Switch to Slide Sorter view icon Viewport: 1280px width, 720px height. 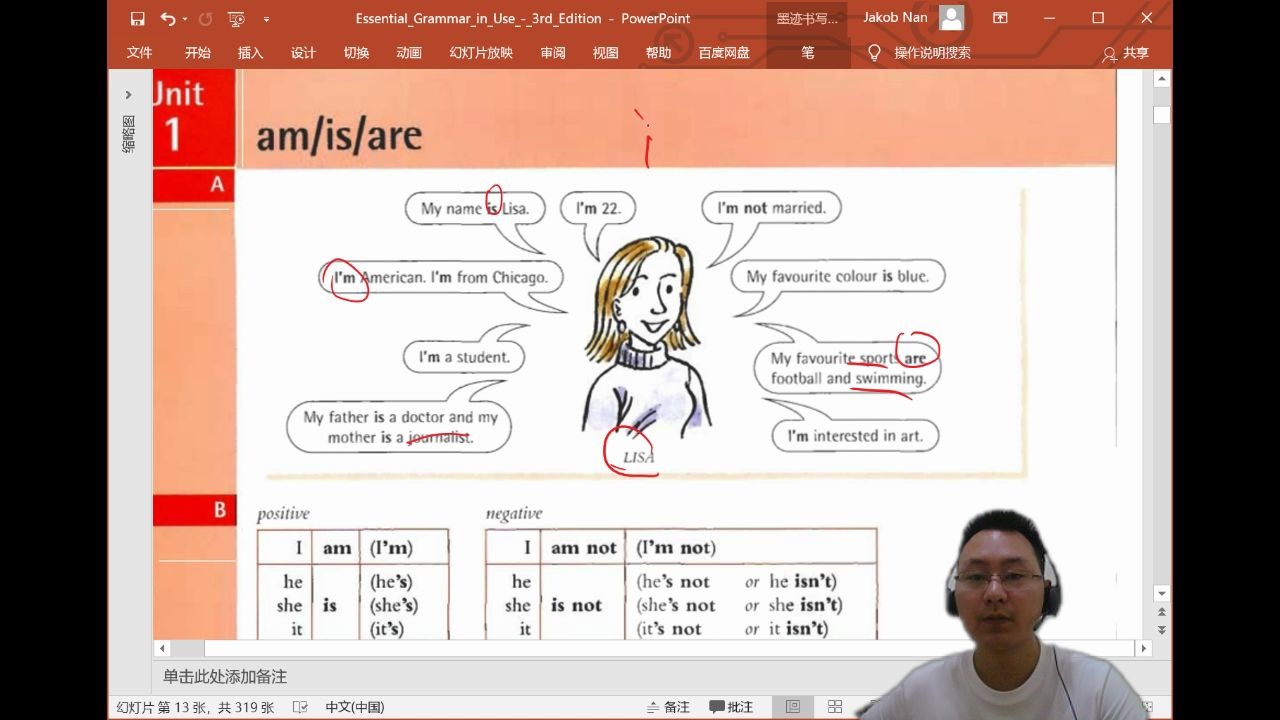(835, 707)
